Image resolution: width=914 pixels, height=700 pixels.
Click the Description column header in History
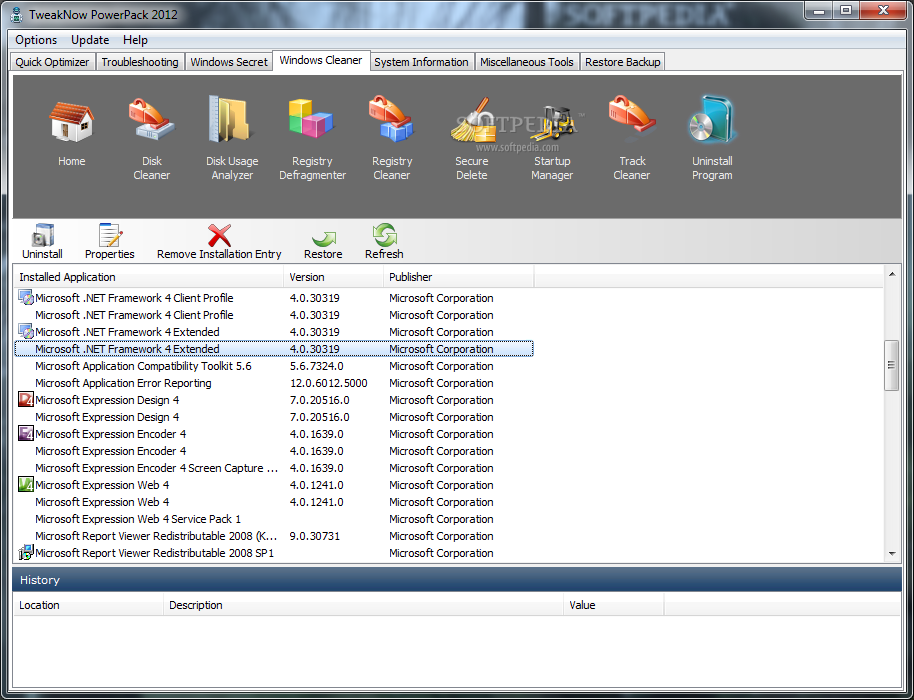point(363,605)
